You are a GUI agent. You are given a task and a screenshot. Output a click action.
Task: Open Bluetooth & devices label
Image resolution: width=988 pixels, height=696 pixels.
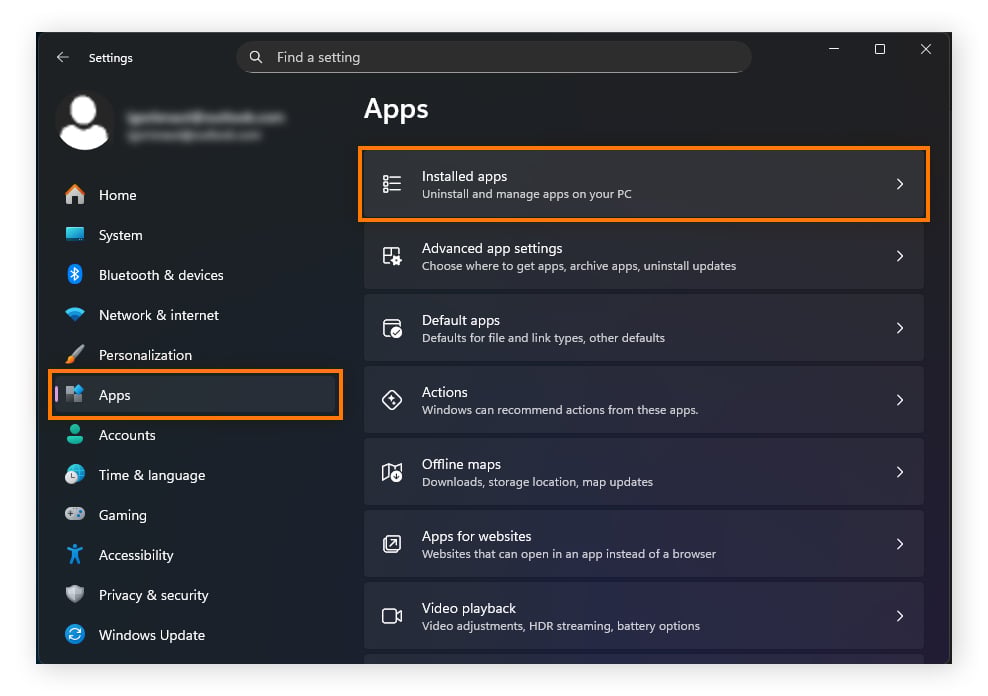coord(161,275)
